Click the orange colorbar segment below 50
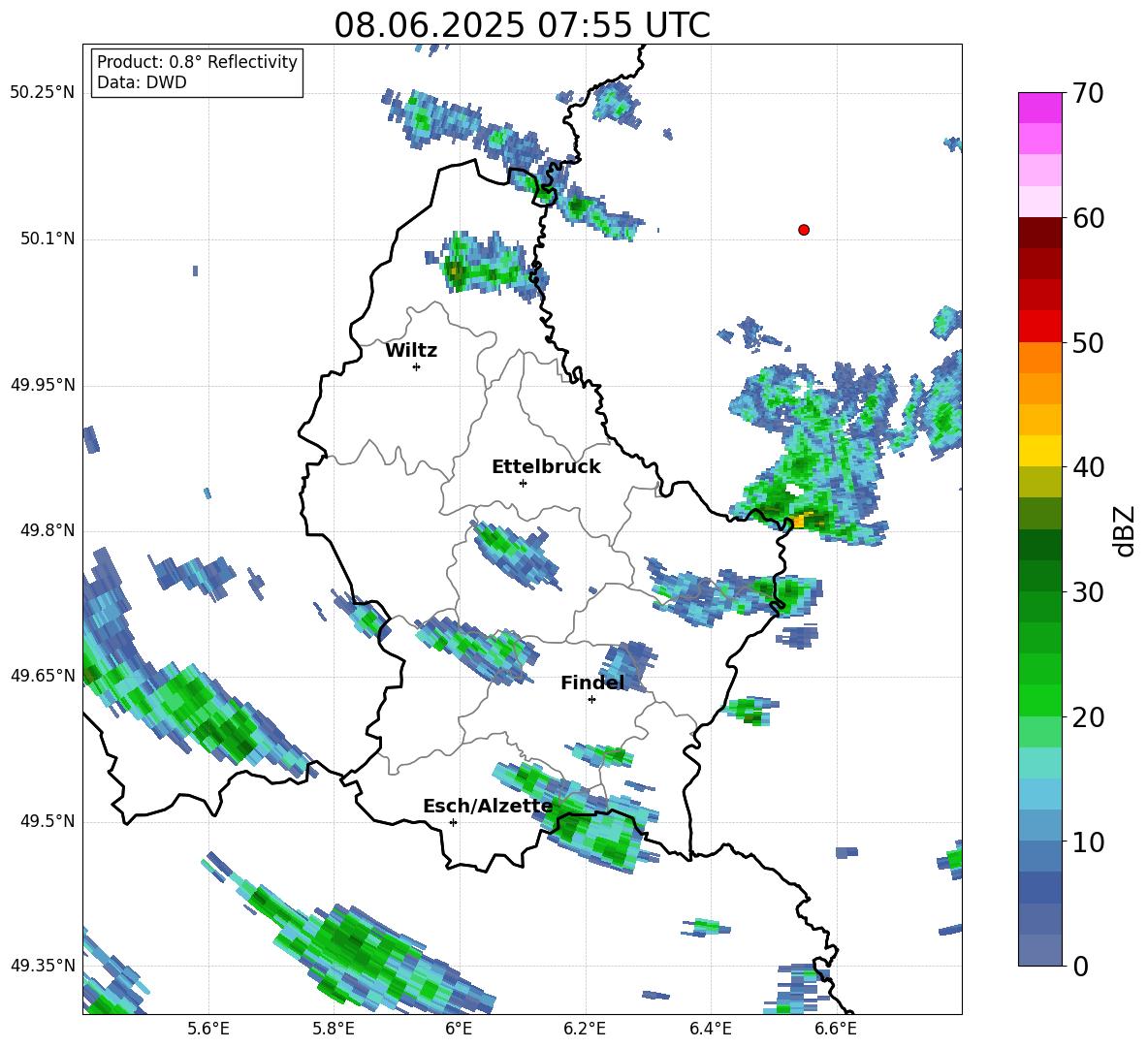1148x1048 pixels. 1039,358
